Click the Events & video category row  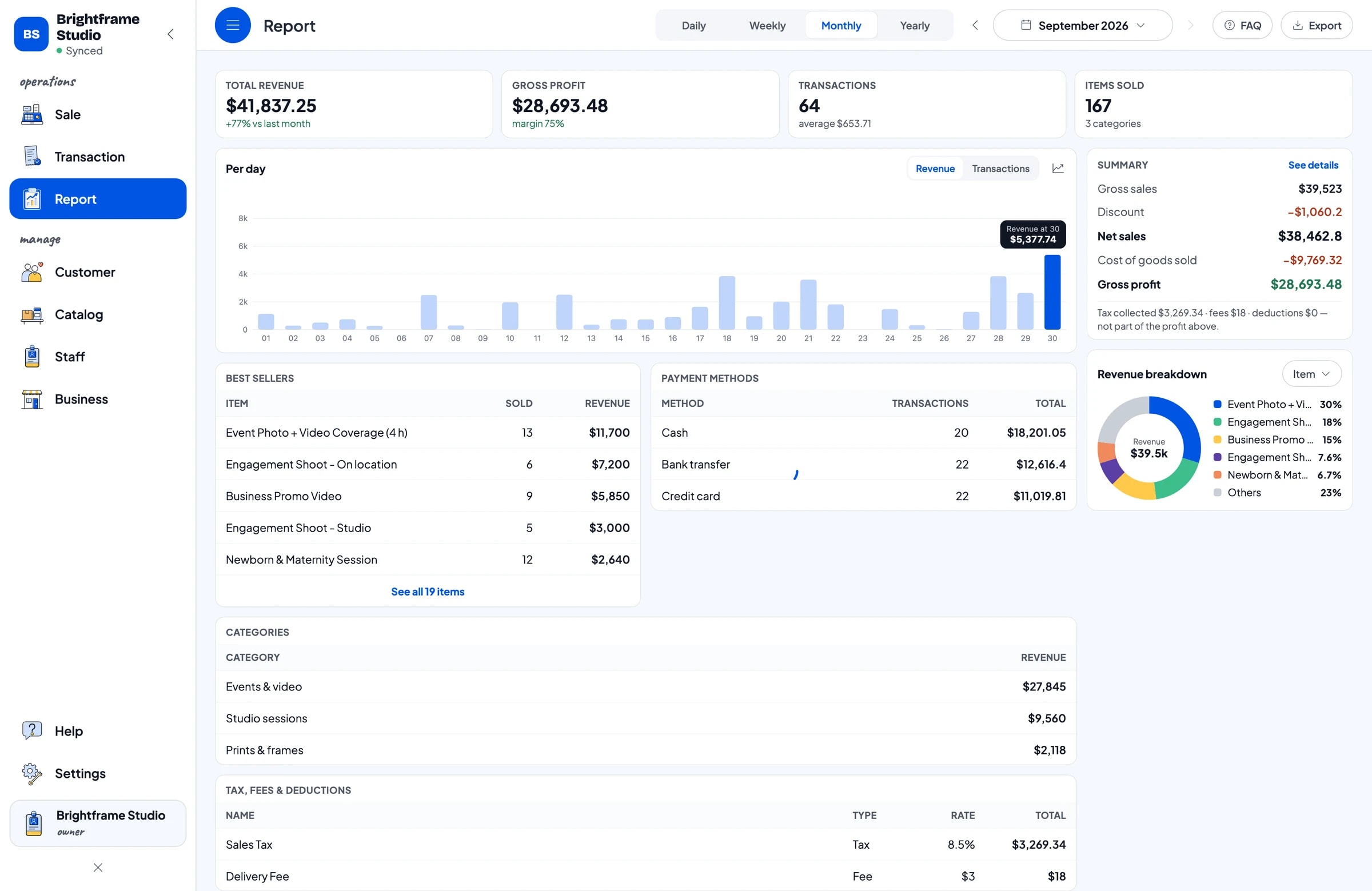[645, 686]
